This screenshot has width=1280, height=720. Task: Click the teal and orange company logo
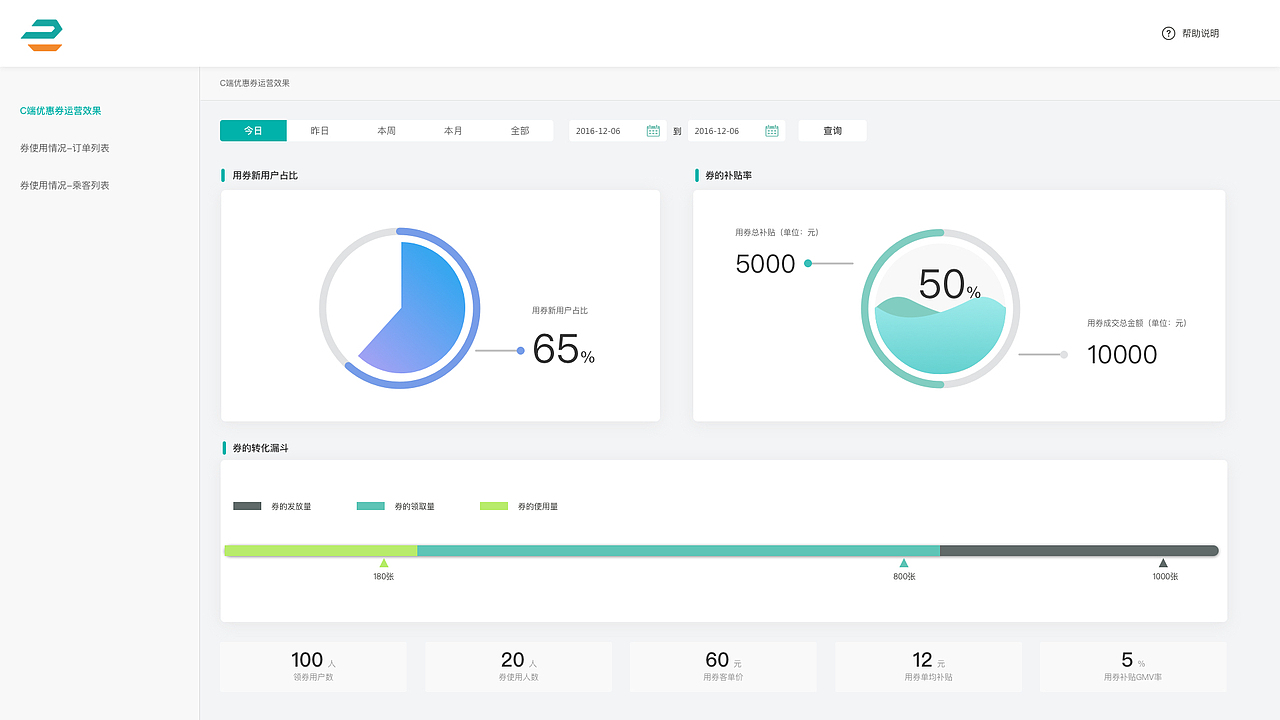pyautogui.click(x=42, y=34)
